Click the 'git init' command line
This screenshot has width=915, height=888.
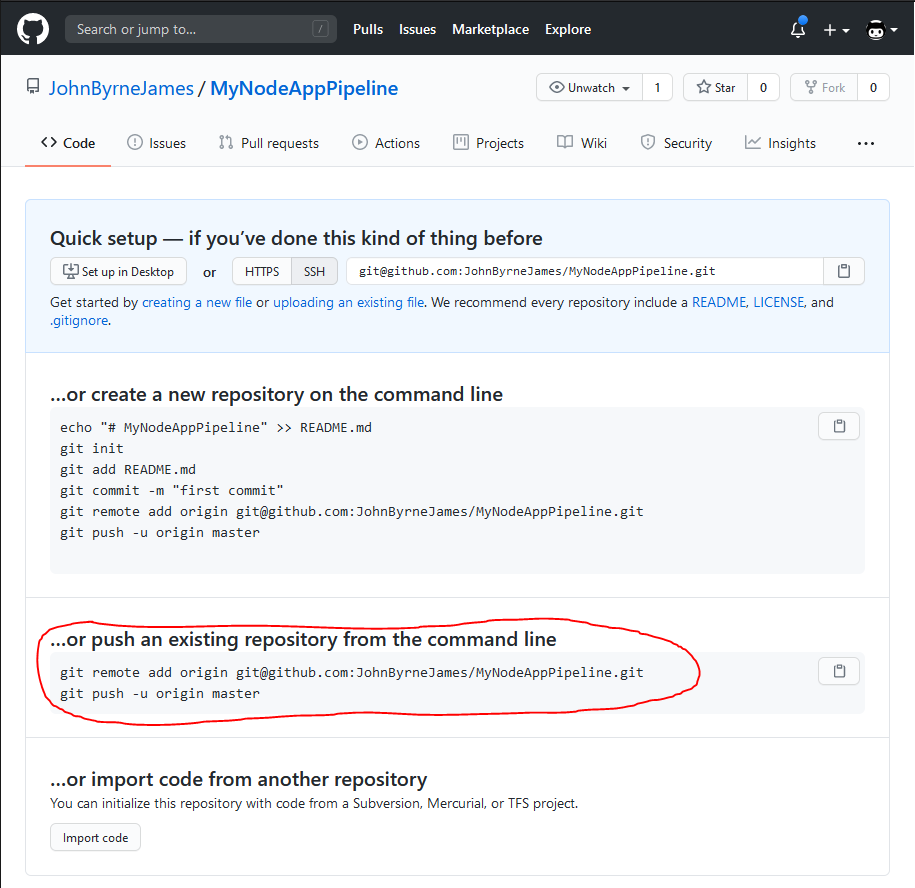tap(92, 449)
